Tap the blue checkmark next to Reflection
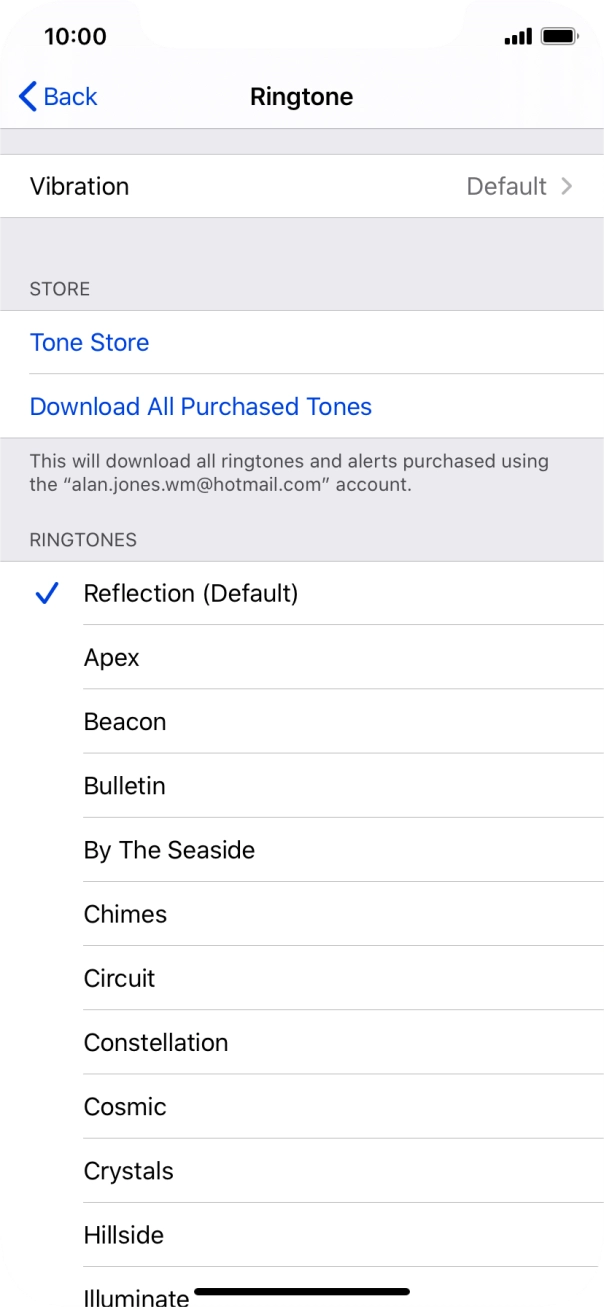Image resolution: width=604 pixels, height=1307 pixels. click(x=45, y=593)
